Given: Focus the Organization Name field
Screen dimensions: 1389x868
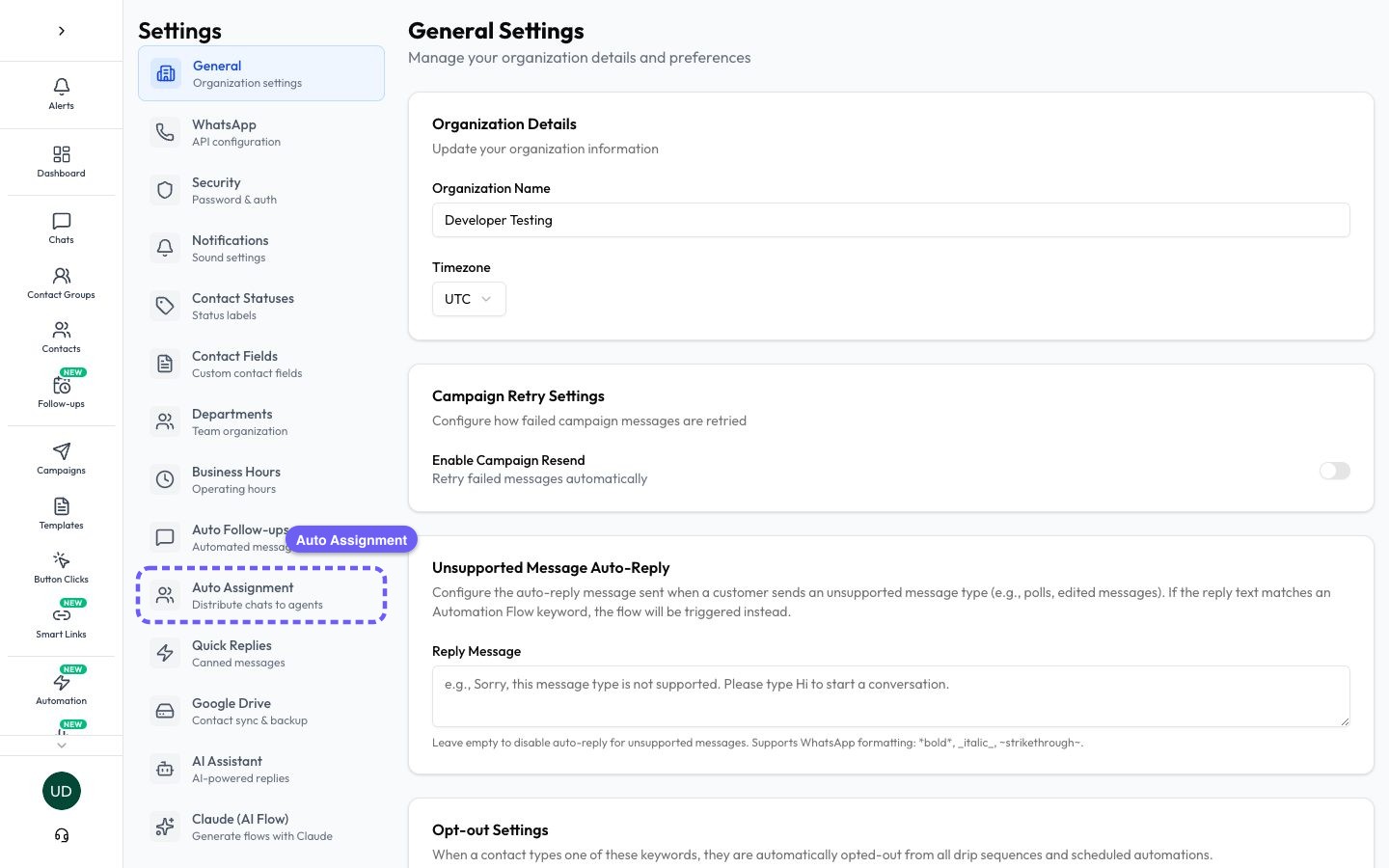Looking at the screenshot, I should point(891,220).
